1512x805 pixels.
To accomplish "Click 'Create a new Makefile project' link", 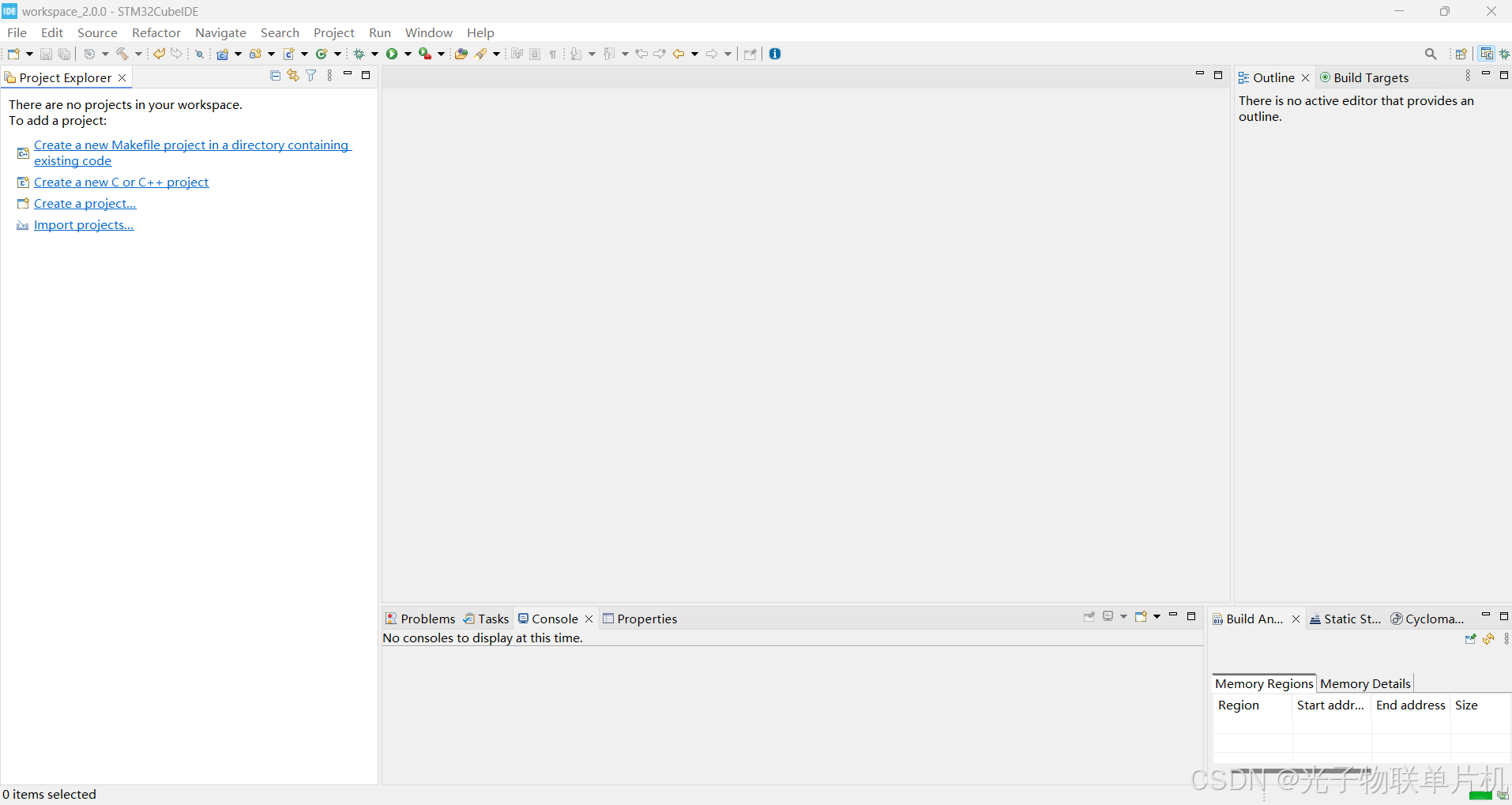I will click(192, 152).
